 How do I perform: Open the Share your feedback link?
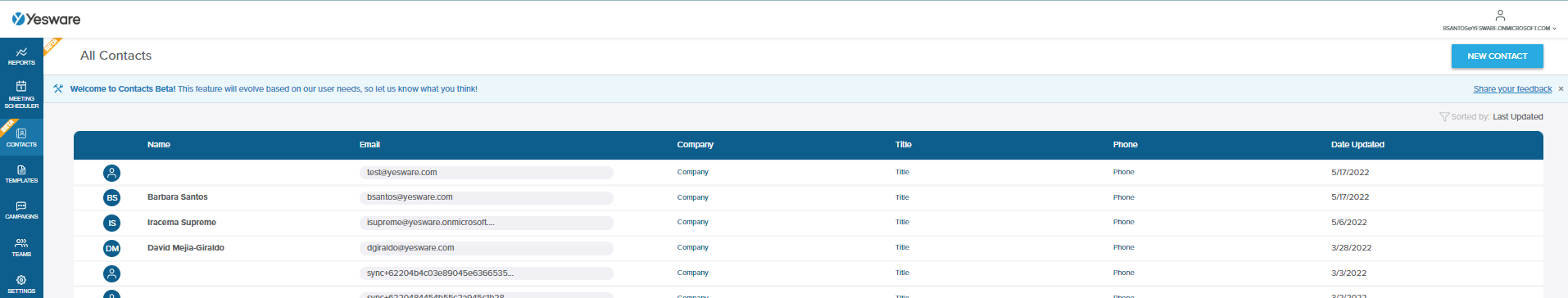[x=1512, y=88]
